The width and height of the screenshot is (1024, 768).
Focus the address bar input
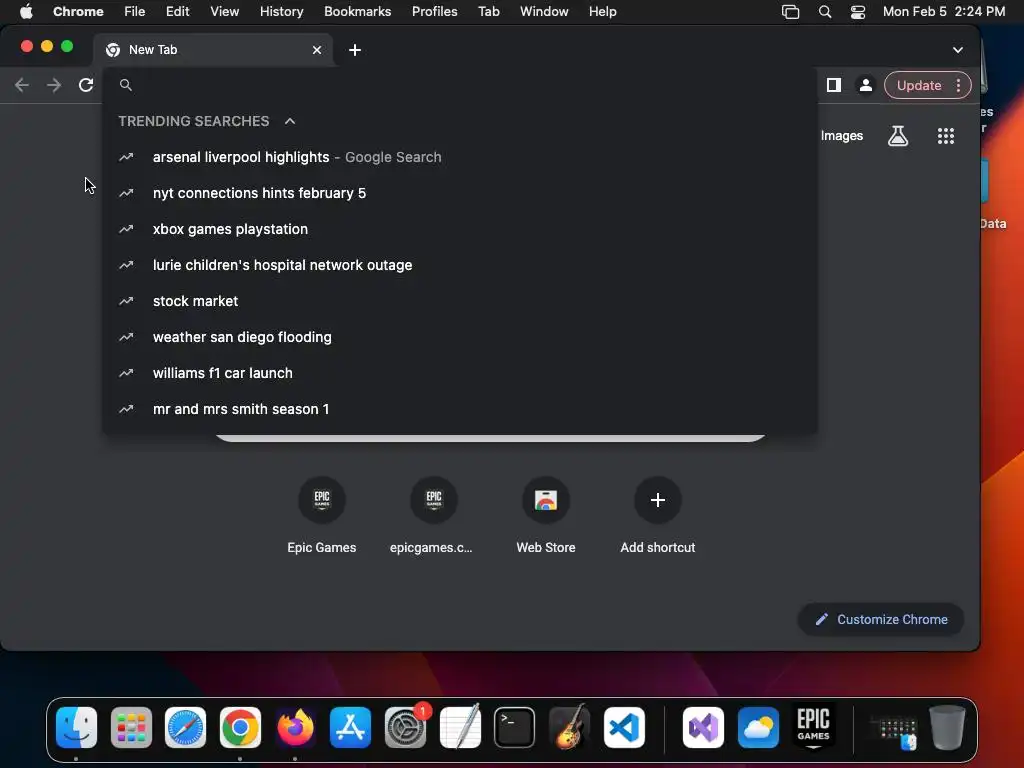coord(460,85)
